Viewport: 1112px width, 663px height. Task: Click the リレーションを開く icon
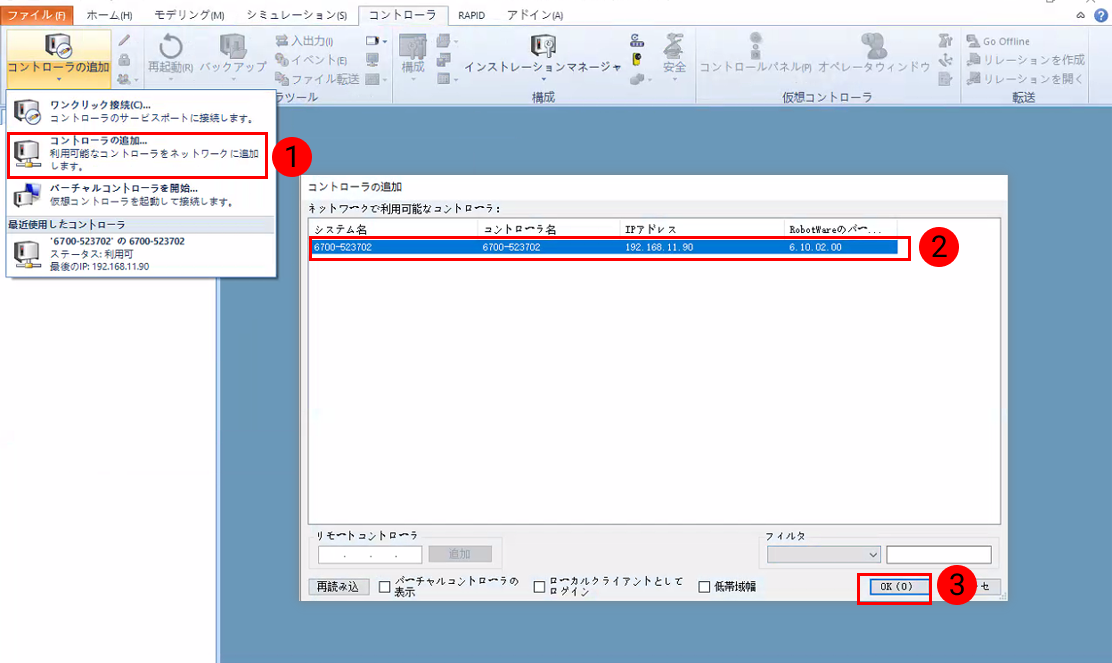973,78
